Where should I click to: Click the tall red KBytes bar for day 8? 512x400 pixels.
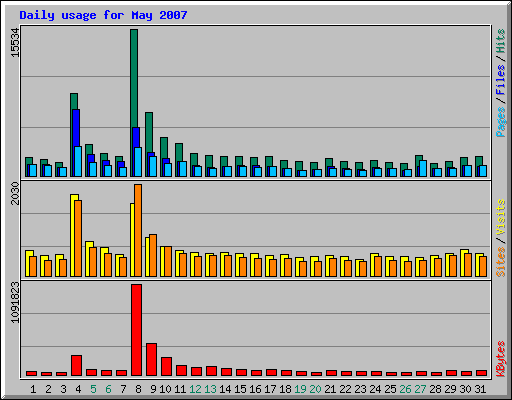(x=136, y=330)
